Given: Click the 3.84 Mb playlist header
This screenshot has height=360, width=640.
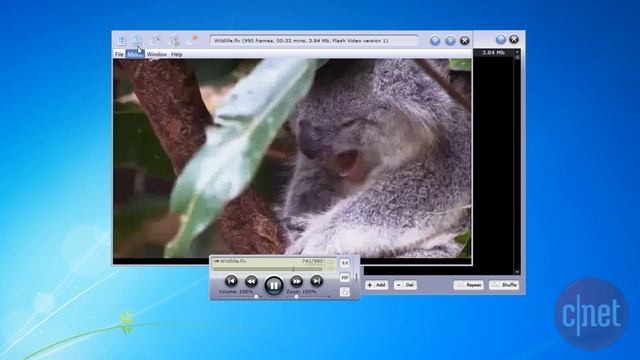Looking at the screenshot, I should click(x=493, y=53).
